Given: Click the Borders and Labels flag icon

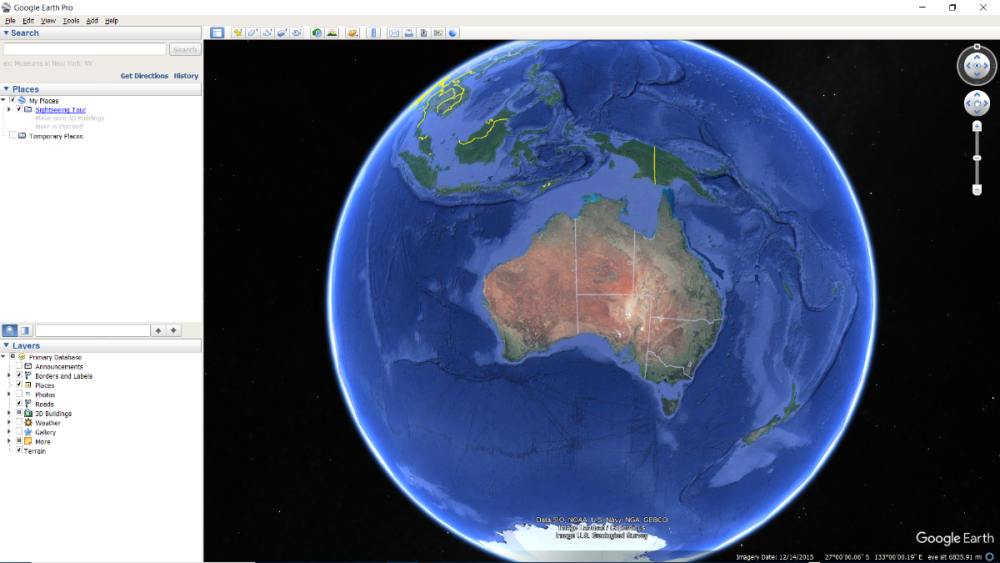Looking at the screenshot, I should click(x=28, y=376).
